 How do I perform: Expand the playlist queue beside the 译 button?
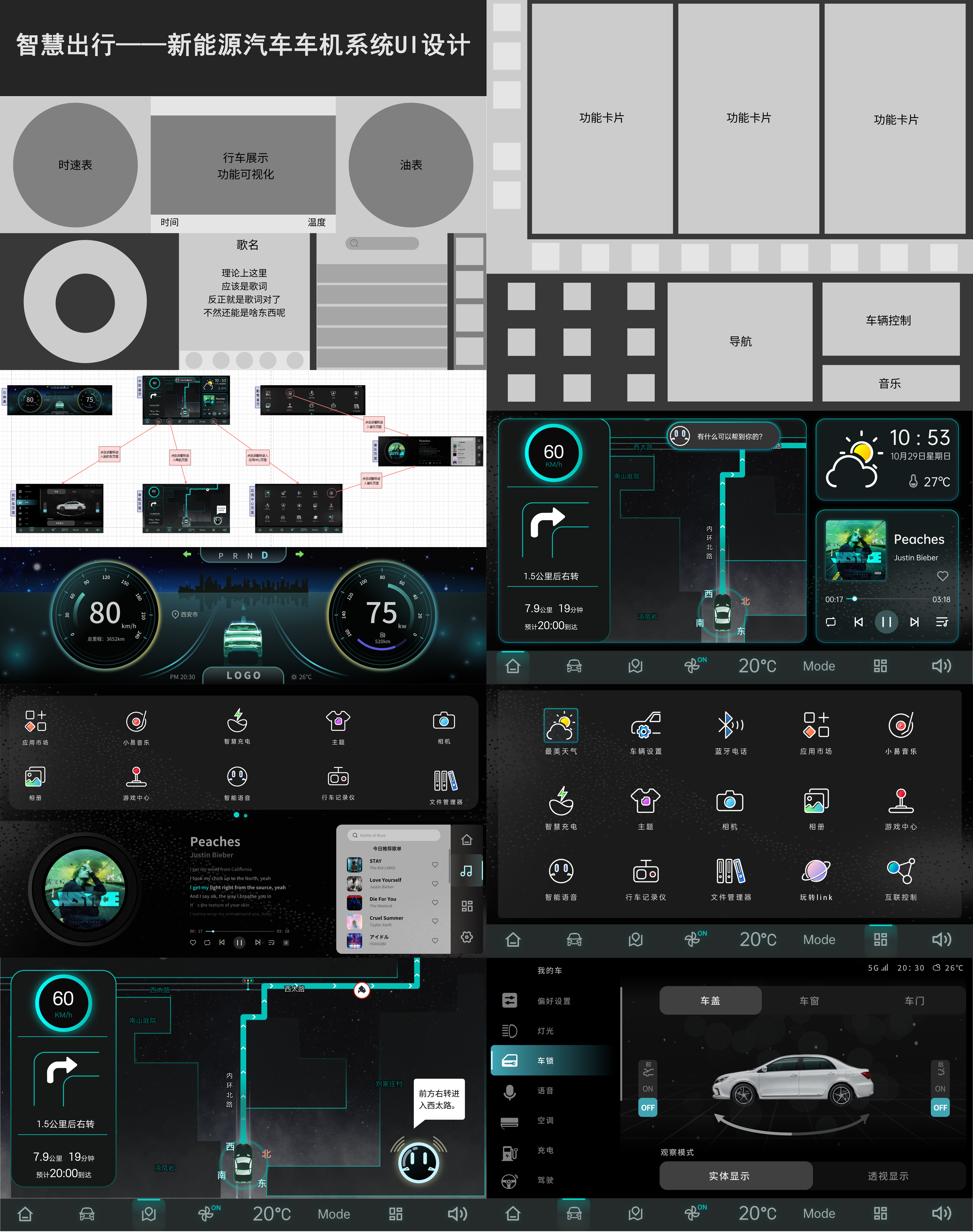(x=272, y=943)
